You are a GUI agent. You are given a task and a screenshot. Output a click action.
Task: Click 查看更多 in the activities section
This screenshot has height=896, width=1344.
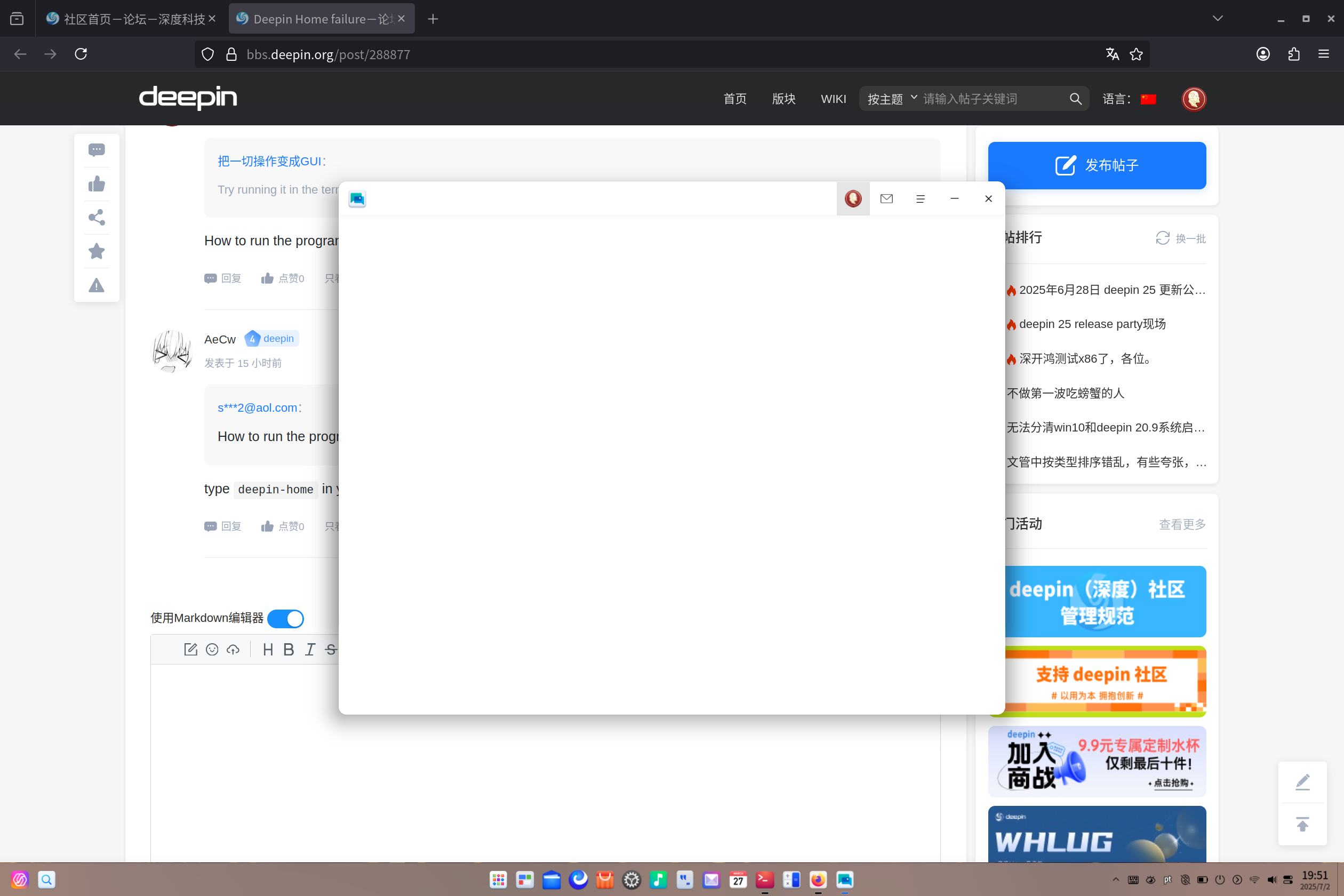tap(1182, 524)
